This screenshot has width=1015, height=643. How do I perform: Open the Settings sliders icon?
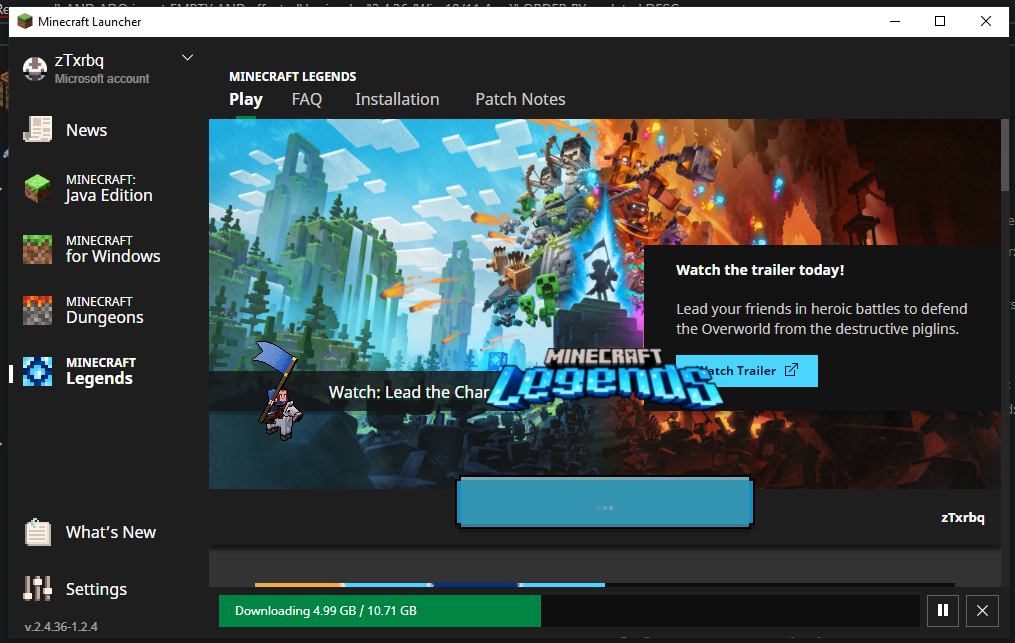[x=38, y=588]
